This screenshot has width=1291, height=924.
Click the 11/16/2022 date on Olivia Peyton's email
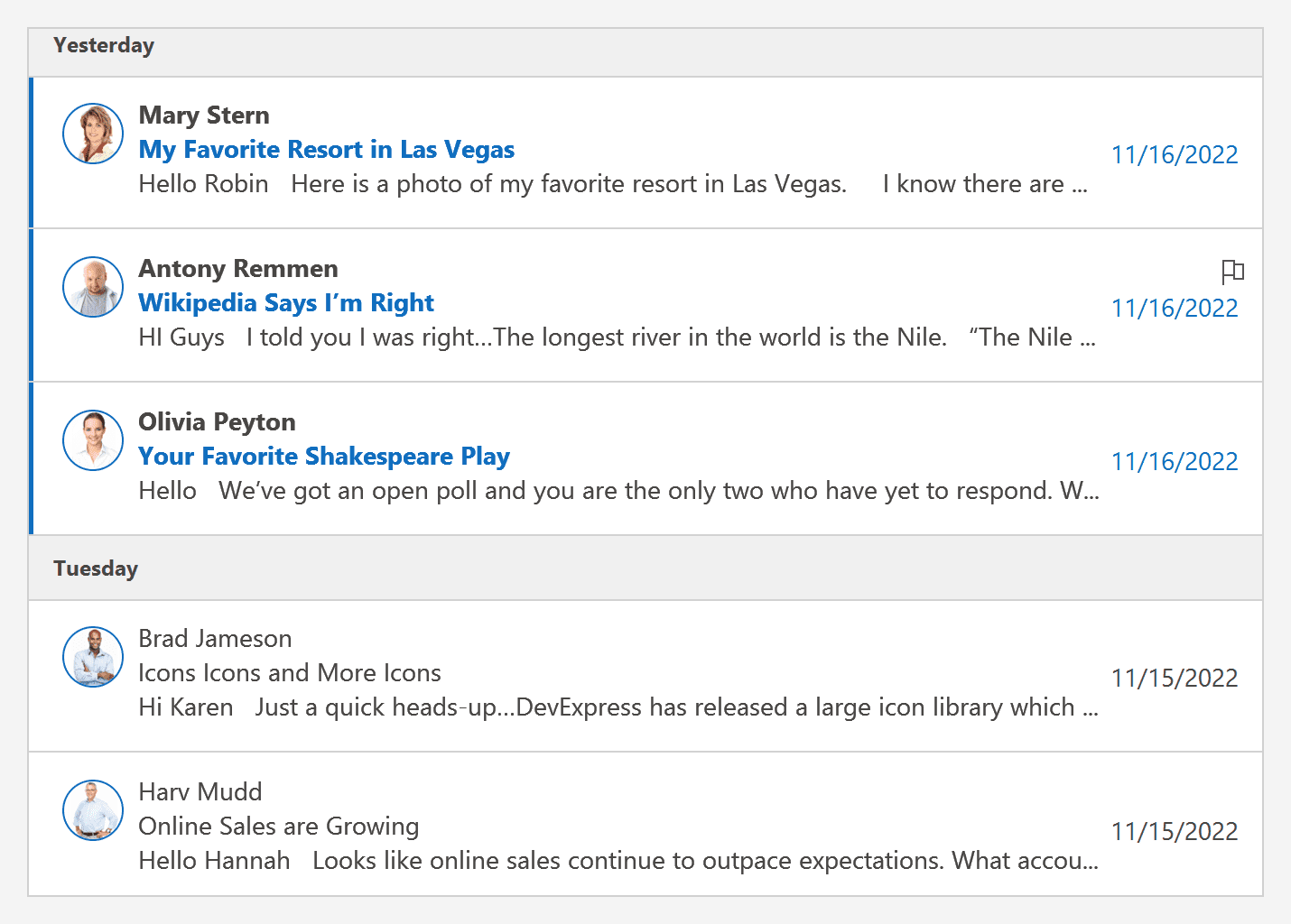tap(1174, 462)
